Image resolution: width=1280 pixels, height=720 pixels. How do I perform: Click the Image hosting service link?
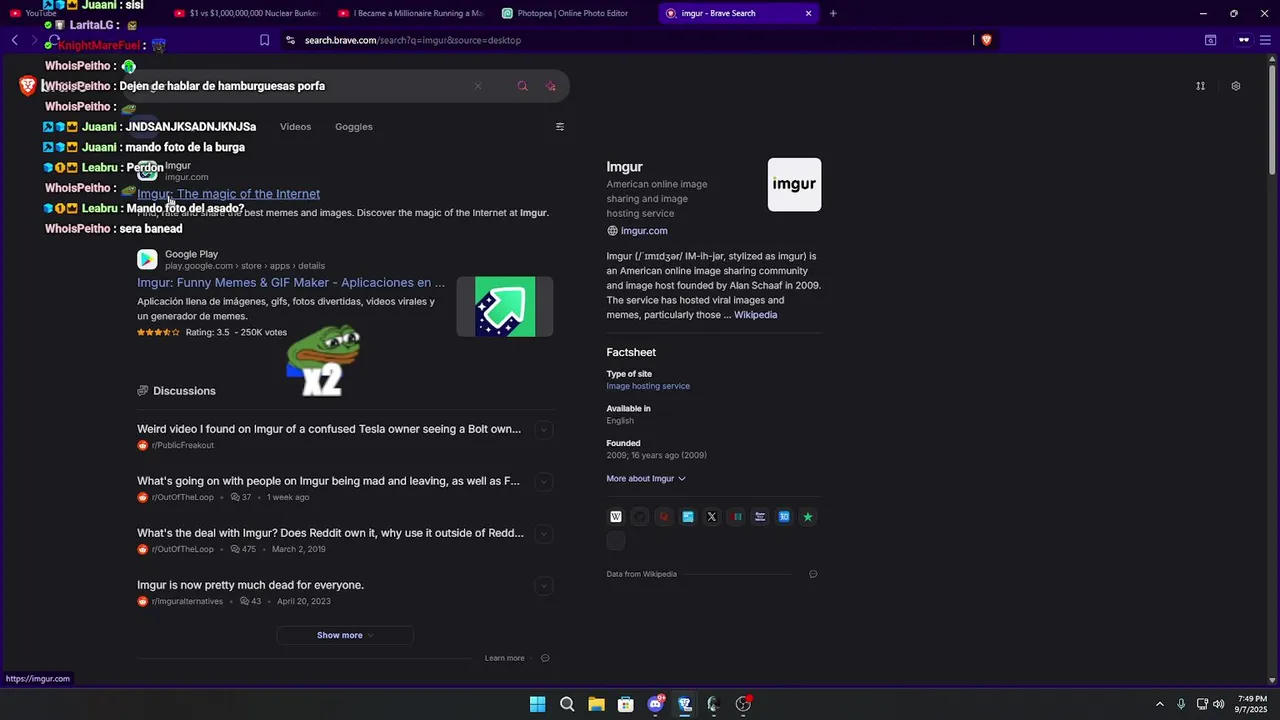(x=648, y=386)
